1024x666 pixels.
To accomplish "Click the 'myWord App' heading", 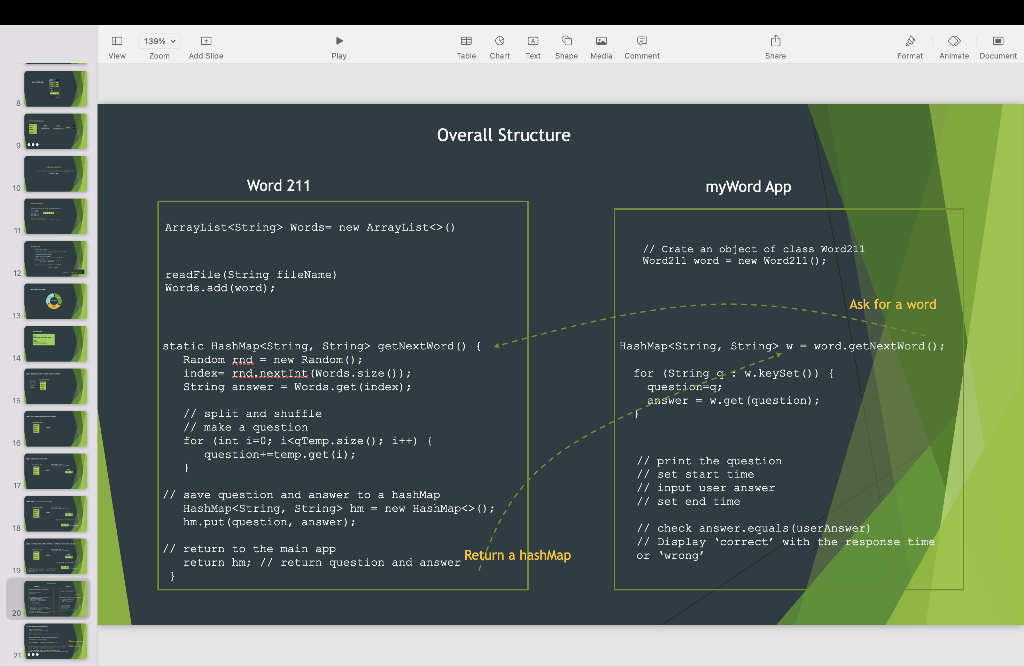I will [748, 187].
